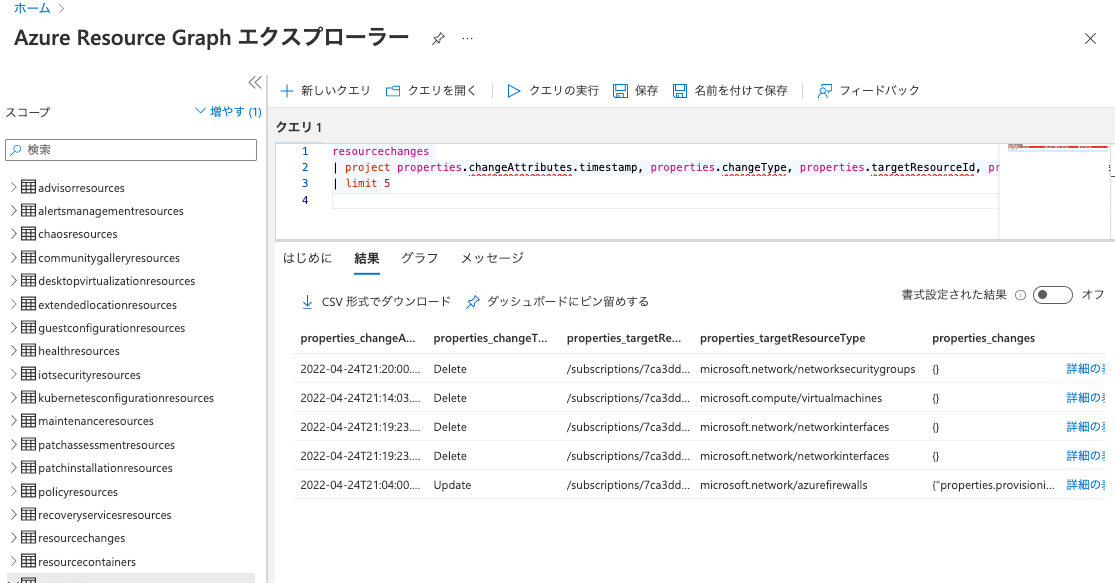Screen dimensions: 1115x583
Task: Click the Update change type cell
Action: [x=452, y=485]
